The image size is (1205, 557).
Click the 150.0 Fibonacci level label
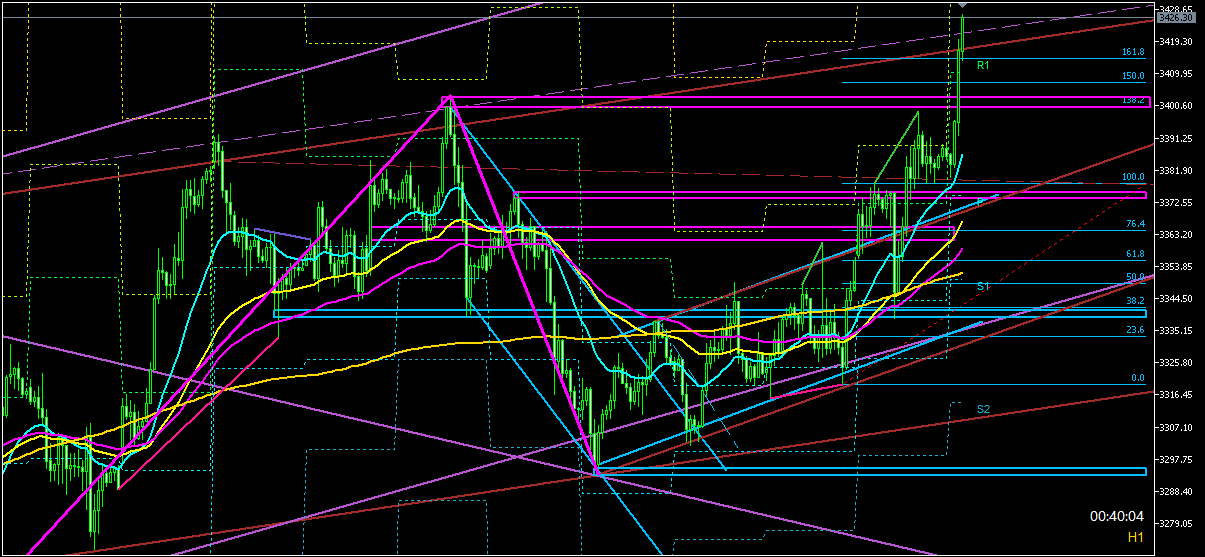(x=1133, y=76)
